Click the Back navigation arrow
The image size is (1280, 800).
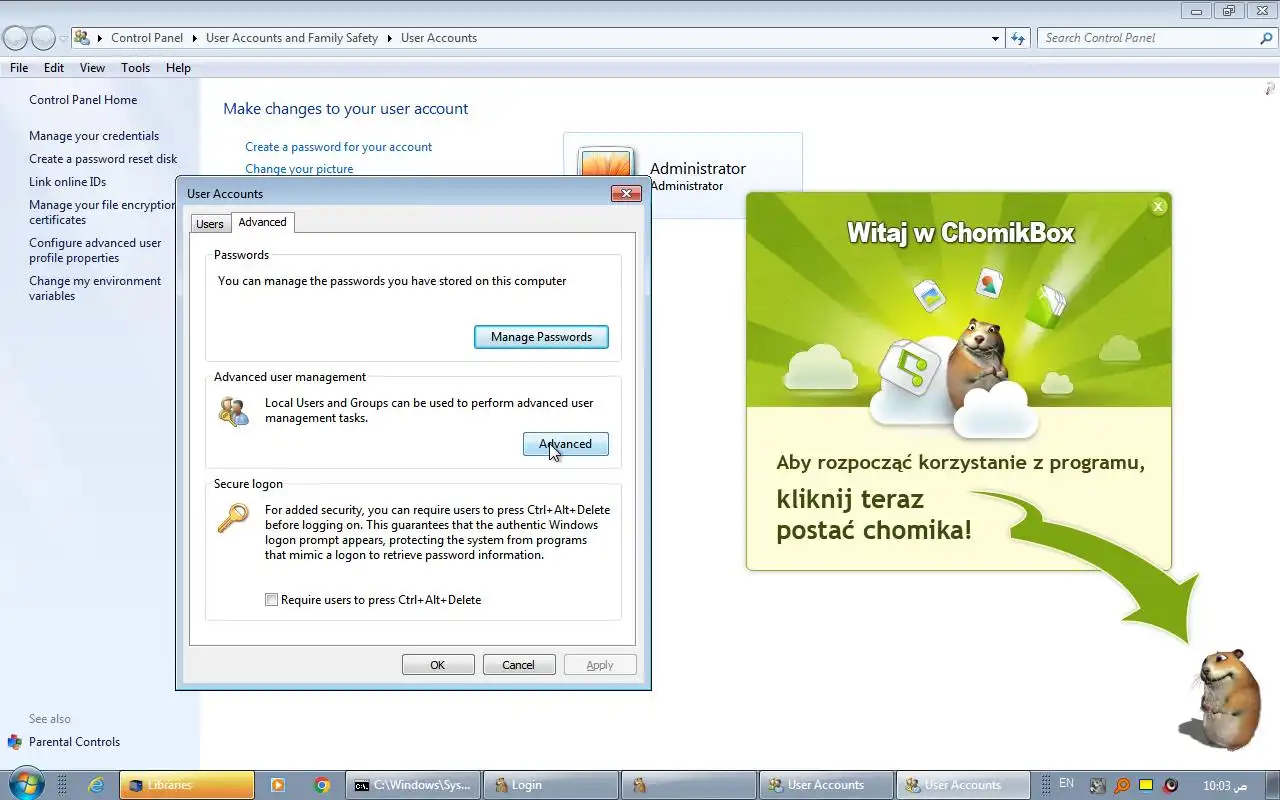[16, 38]
